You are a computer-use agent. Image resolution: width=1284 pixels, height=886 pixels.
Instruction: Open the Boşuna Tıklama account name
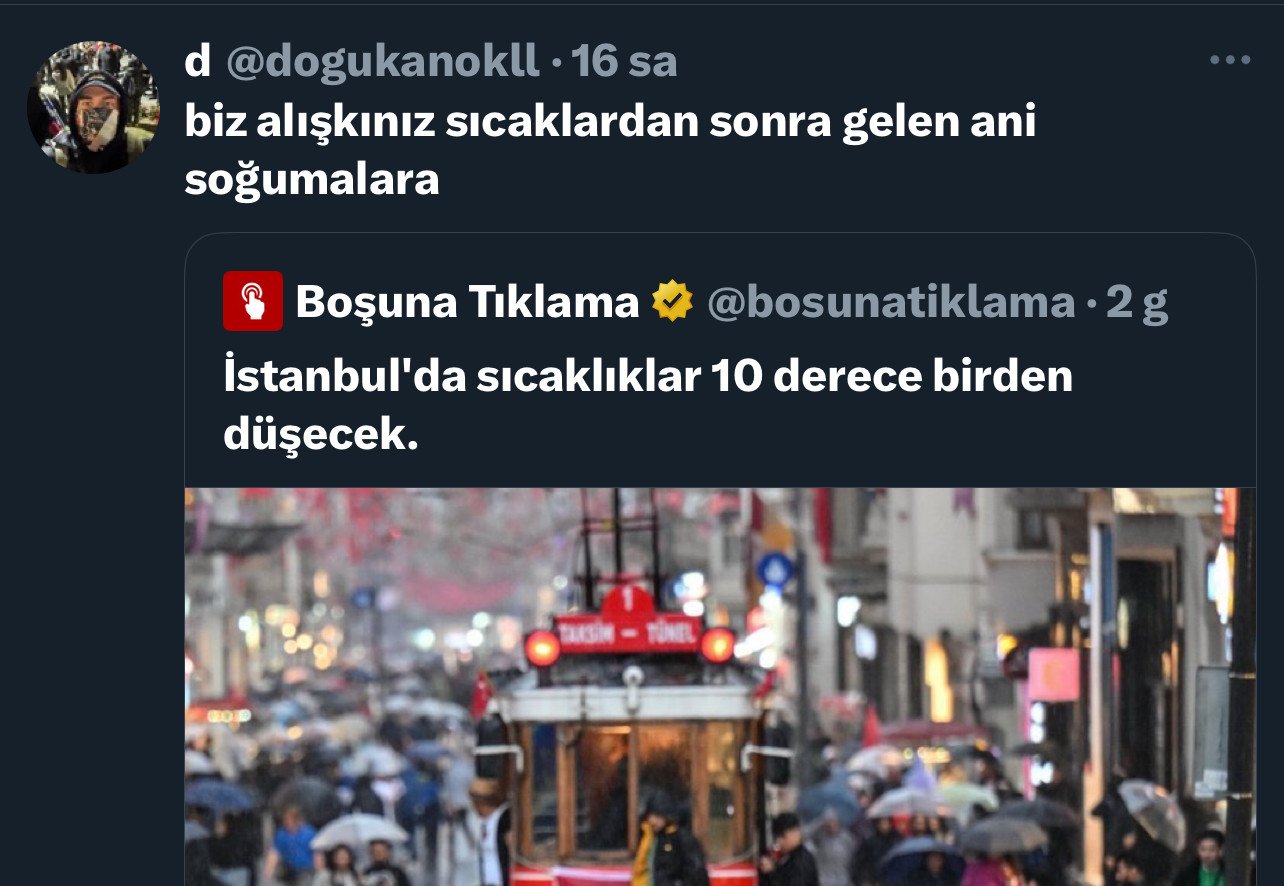467,301
